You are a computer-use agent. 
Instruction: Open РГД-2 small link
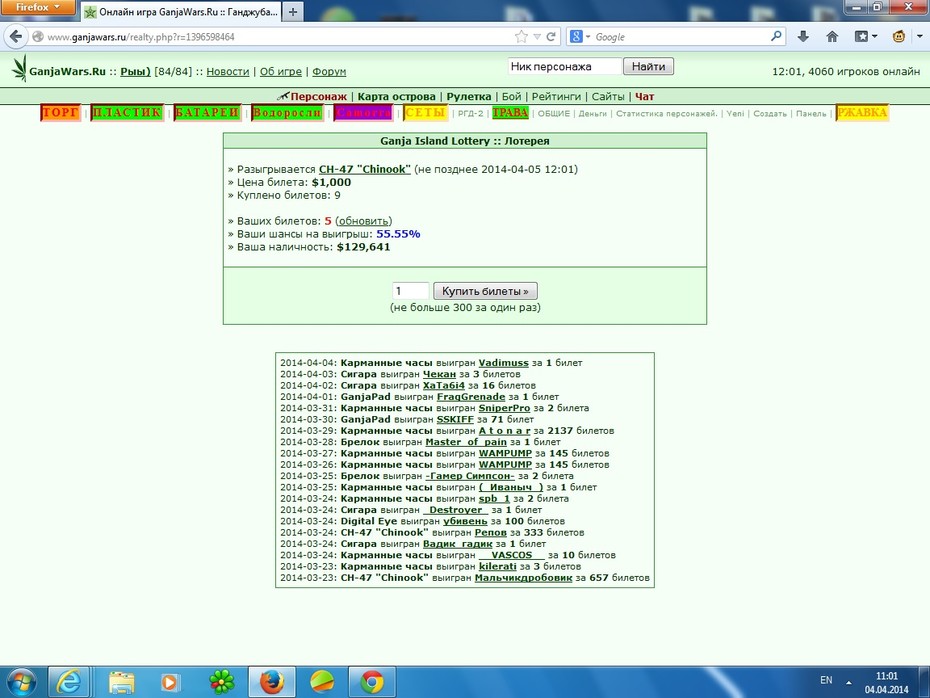pos(470,113)
